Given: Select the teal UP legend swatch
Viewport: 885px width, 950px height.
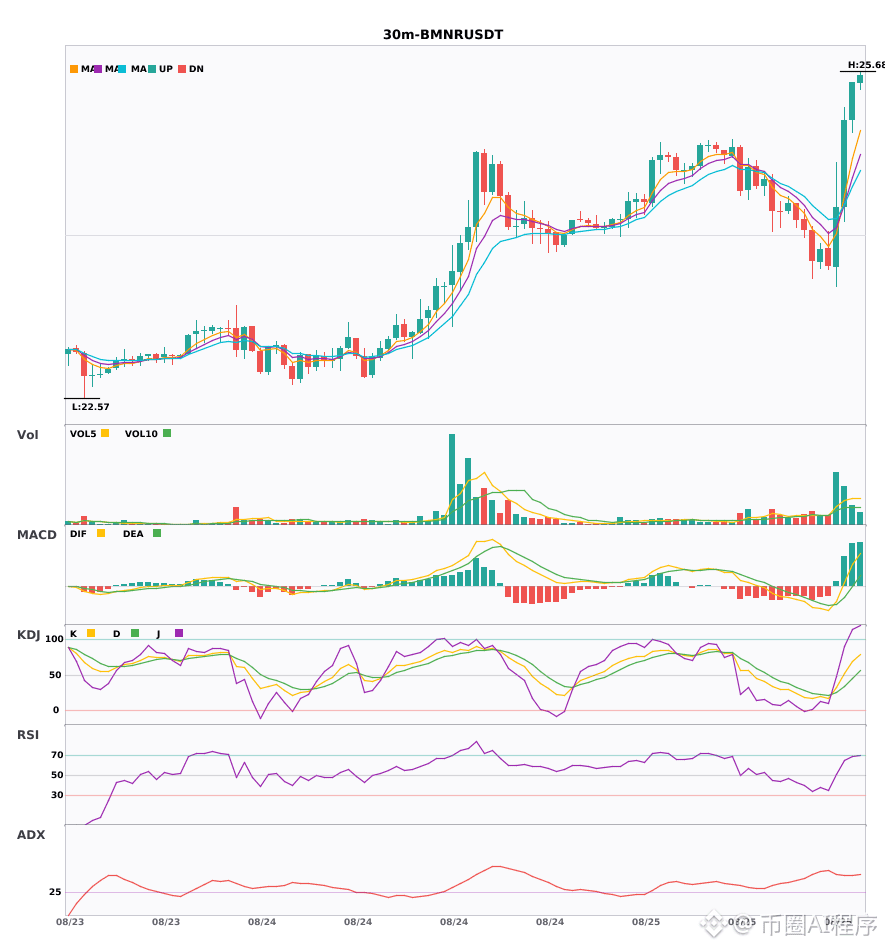Looking at the screenshot, I should coord(152,69).
